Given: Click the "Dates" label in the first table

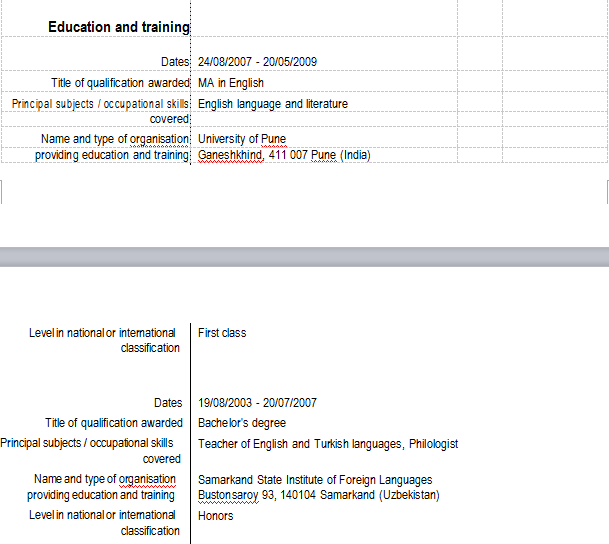Looking at the screenshot, I should point(175,62).
